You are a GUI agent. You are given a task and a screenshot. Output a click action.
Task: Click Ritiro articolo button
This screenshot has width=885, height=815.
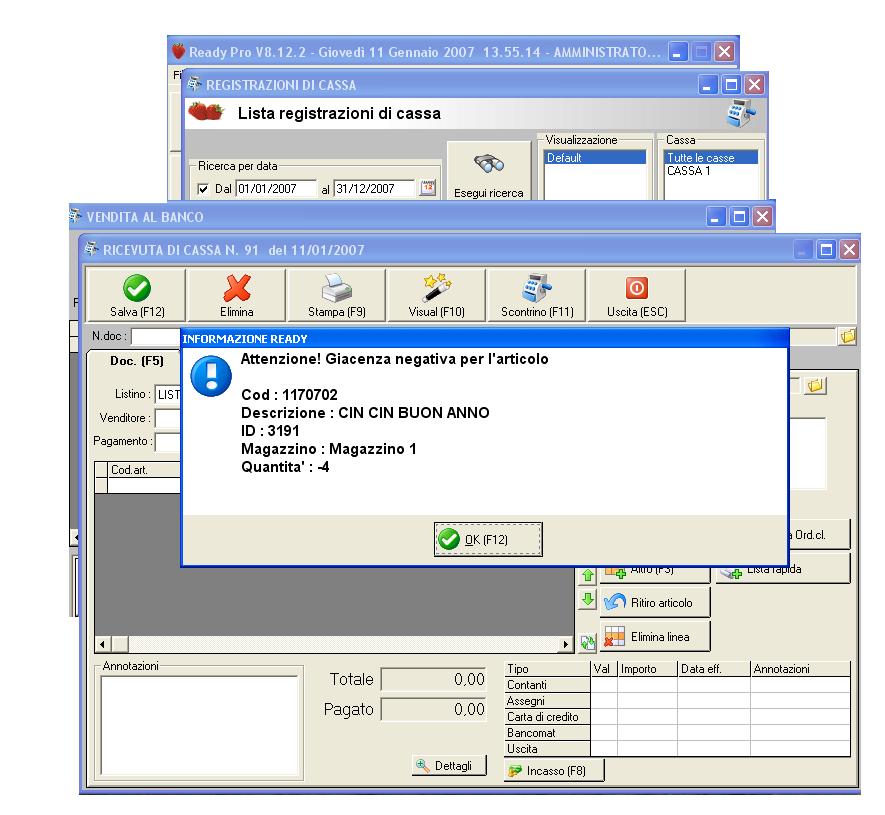point(655,602)
